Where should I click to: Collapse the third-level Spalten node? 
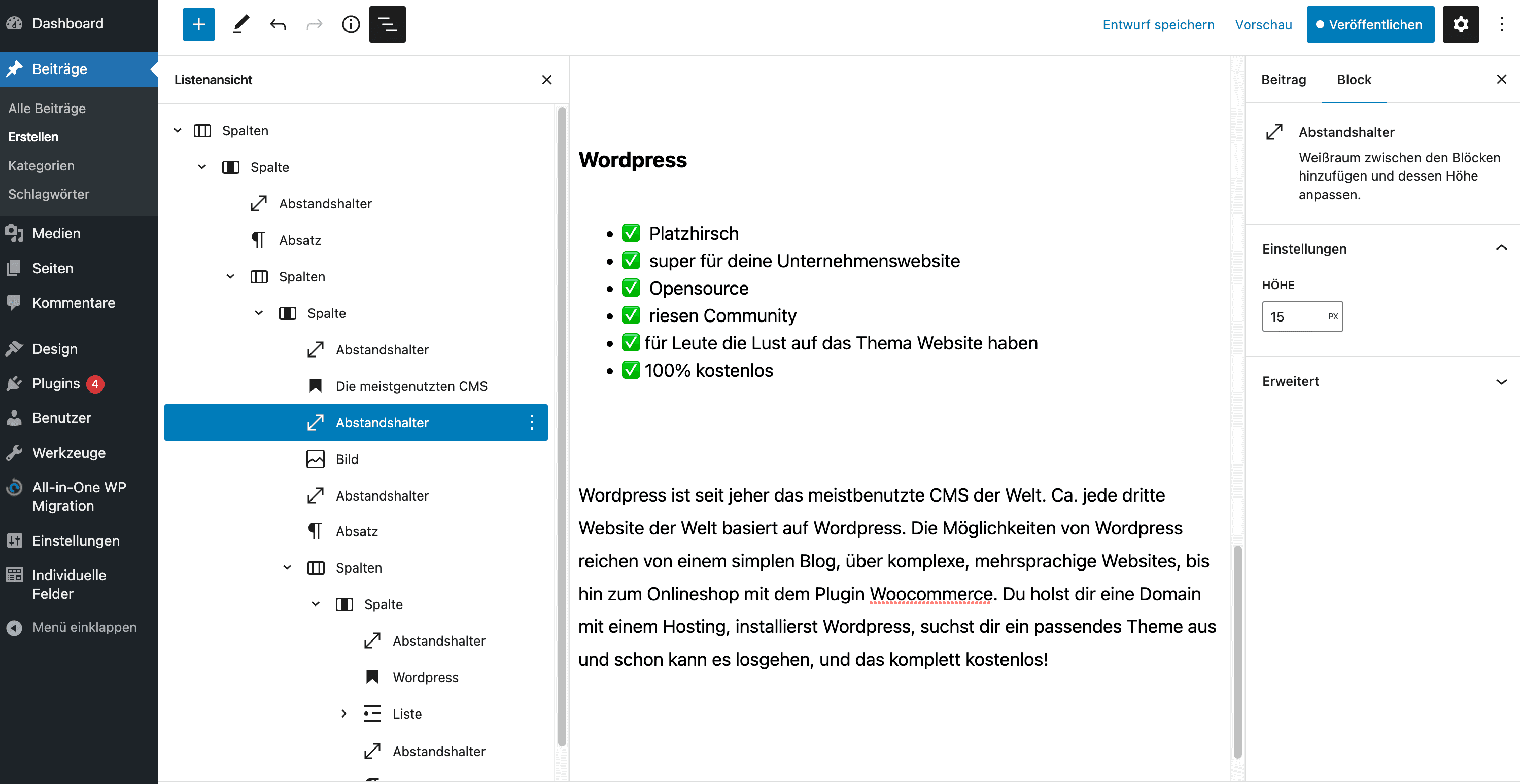coord(287,567)
